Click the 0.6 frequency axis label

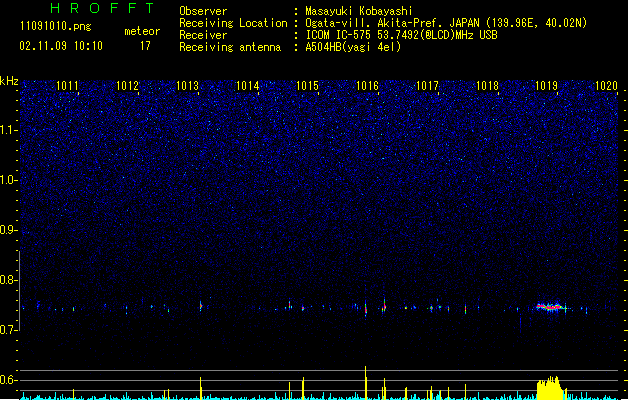coord(9,380)
